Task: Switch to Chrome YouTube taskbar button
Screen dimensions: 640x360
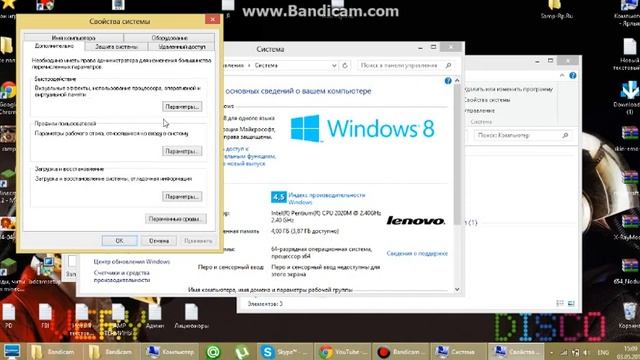Action: coord(344,351)
